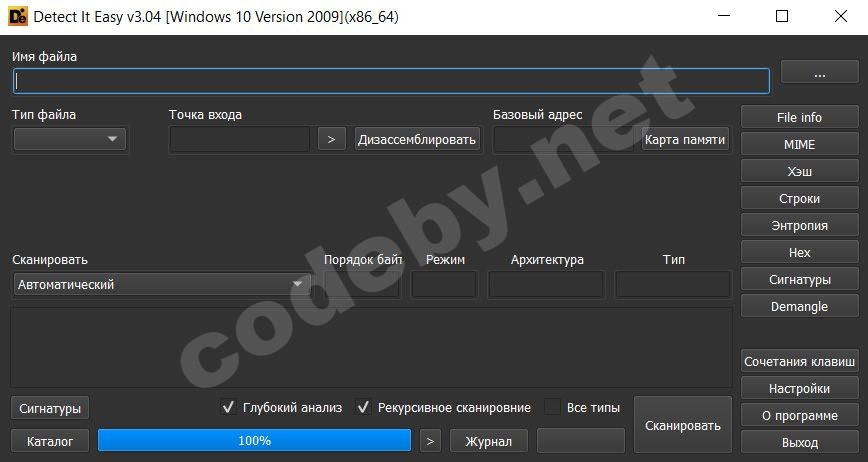Open the Журнал log
Screen dimensions: 868x462
[489, 441]
